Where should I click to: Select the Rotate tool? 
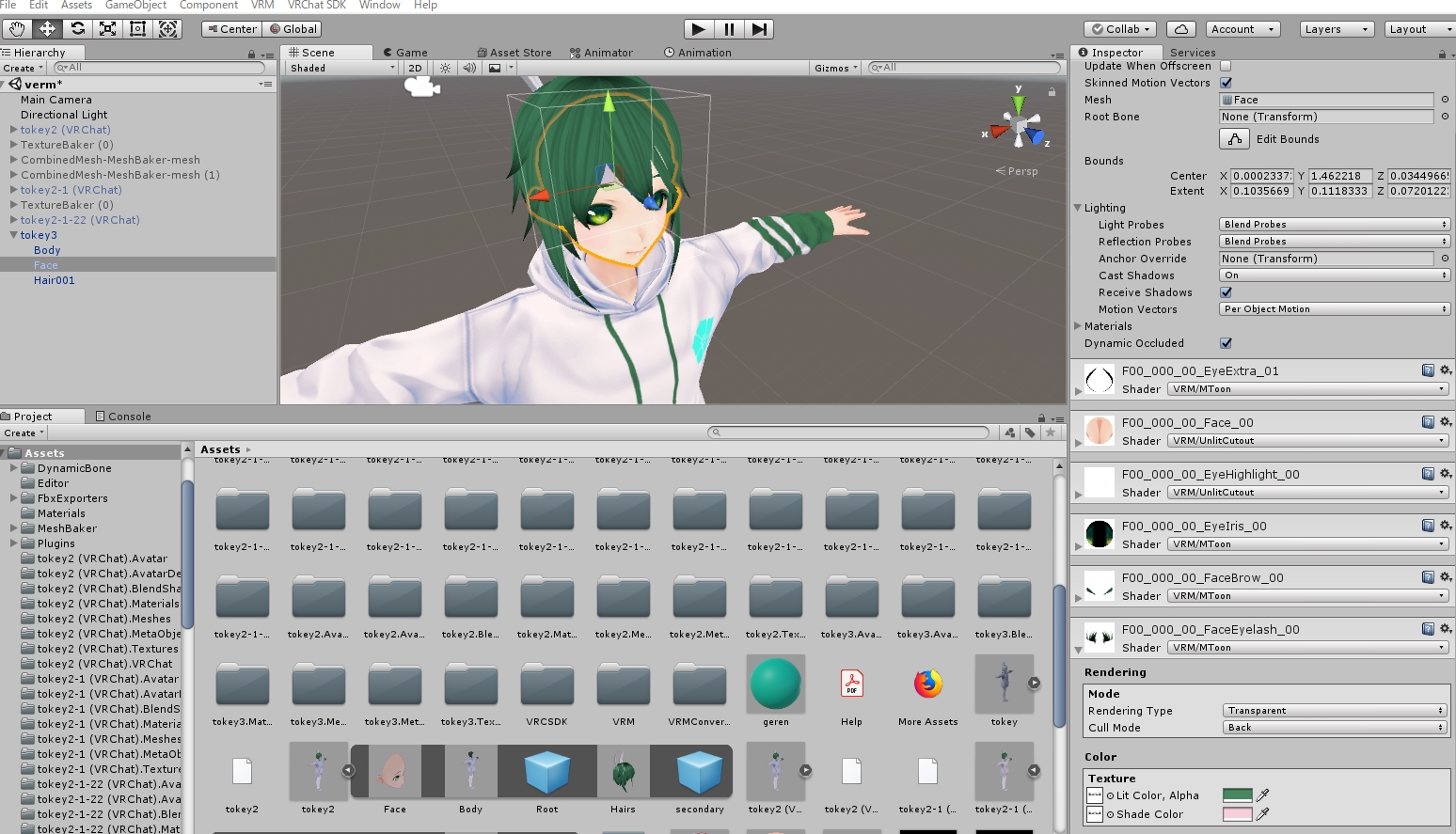coord(78,29)
